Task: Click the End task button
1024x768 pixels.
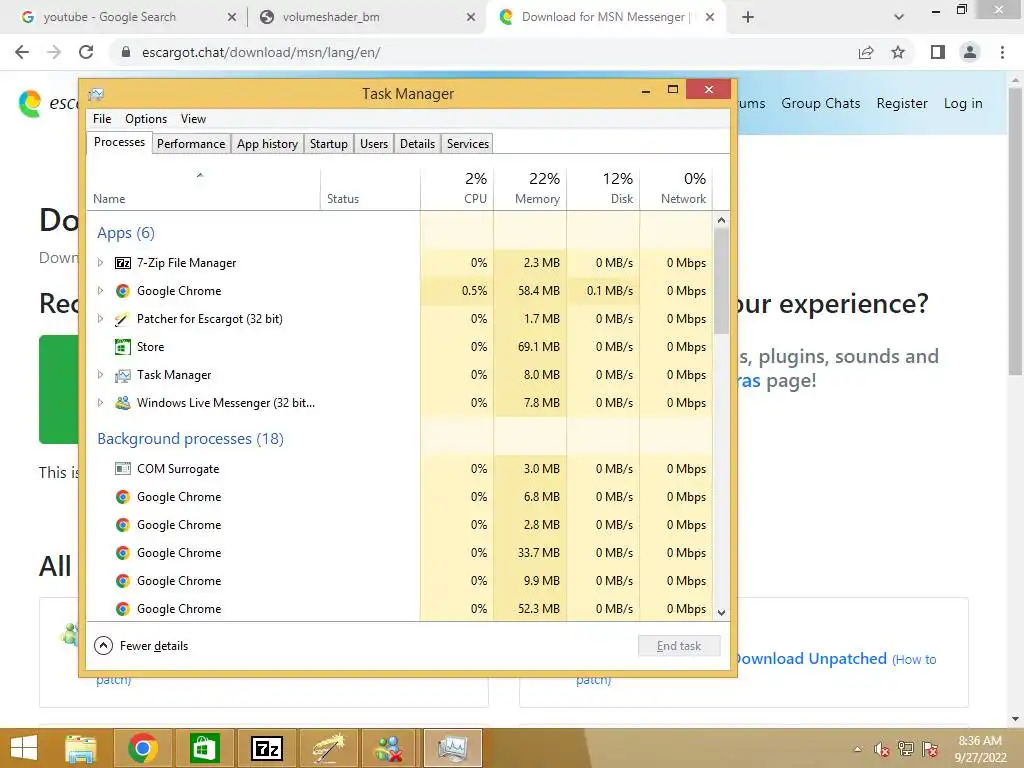Action: (679, 646)
